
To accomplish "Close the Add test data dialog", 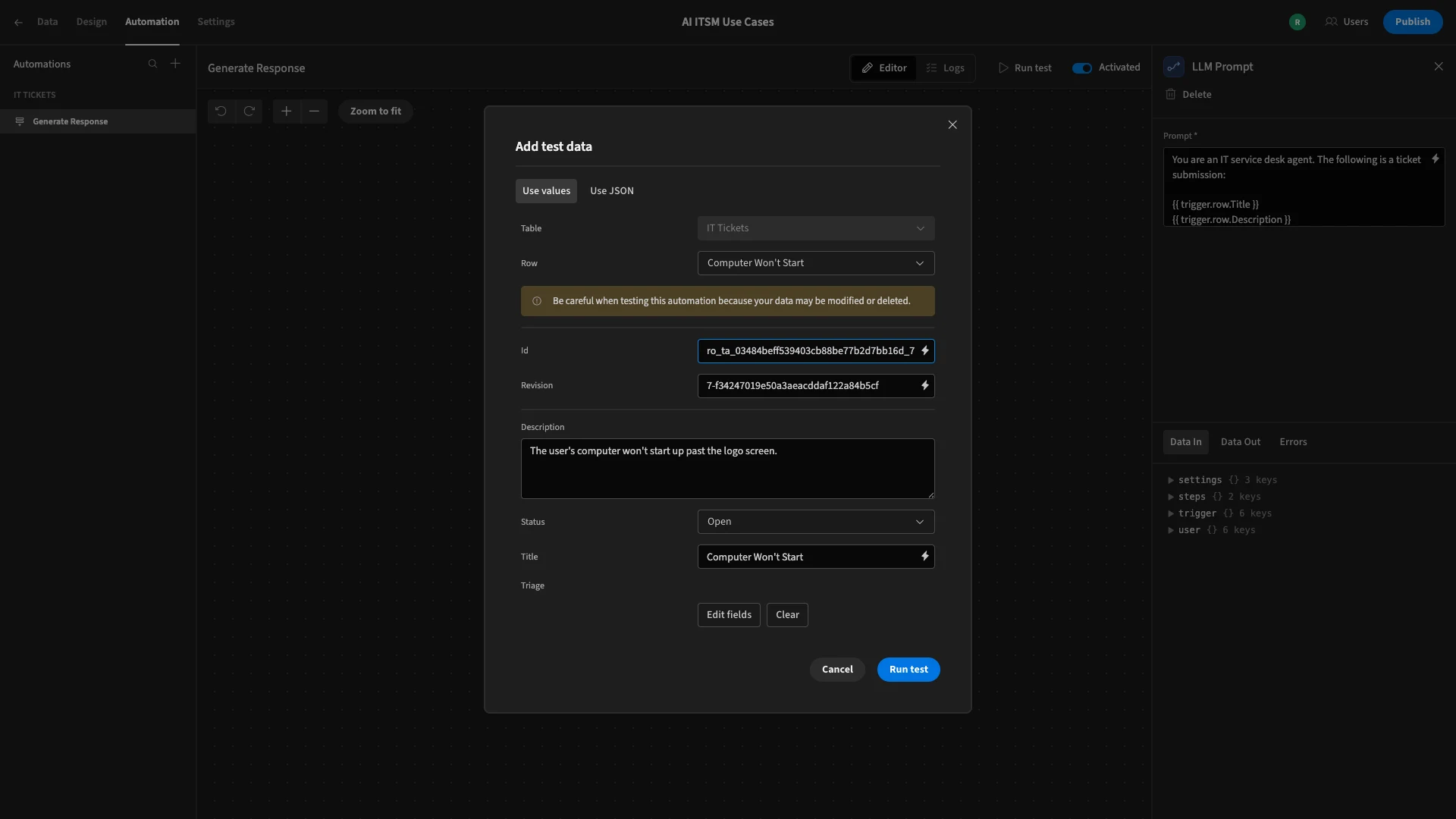I will [952, 124].
